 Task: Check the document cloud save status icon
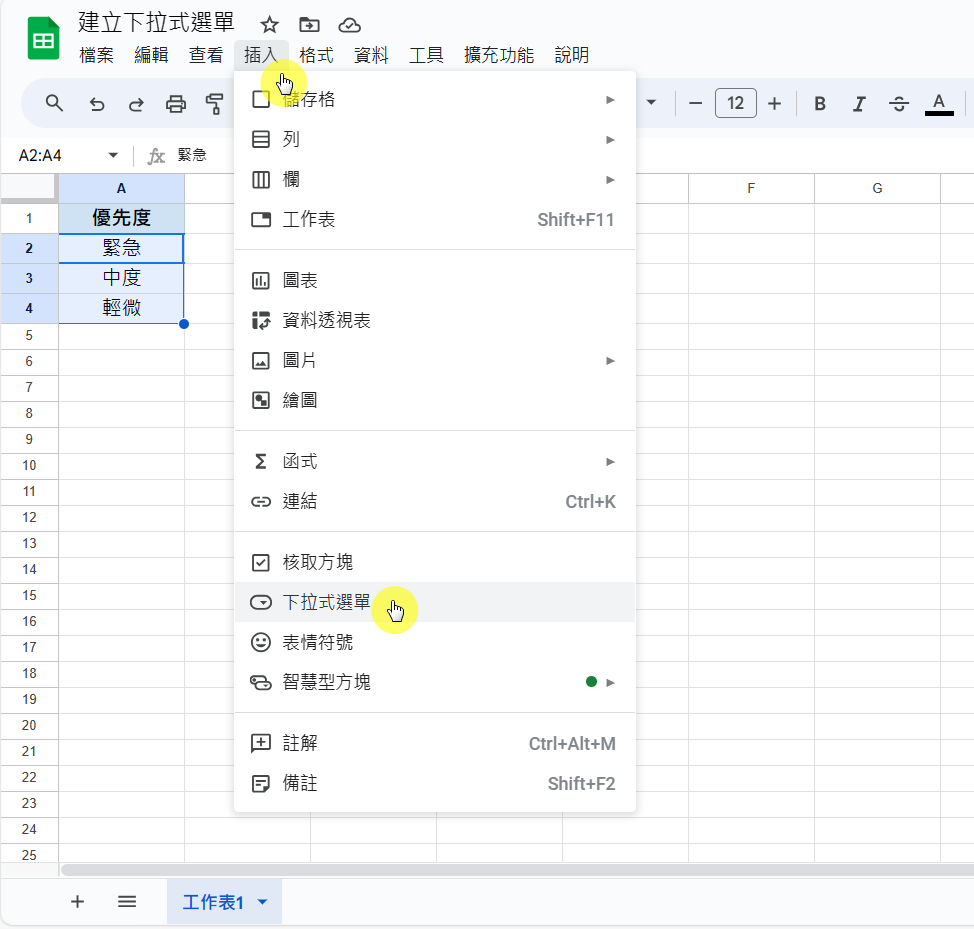348,24
